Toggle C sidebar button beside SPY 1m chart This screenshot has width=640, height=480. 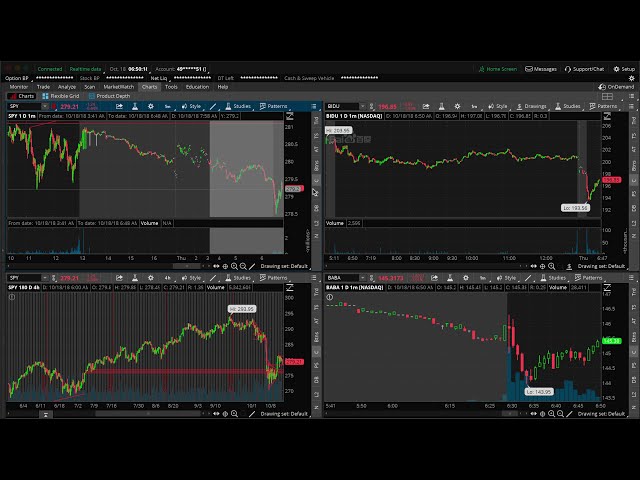(x=316, y=180)
